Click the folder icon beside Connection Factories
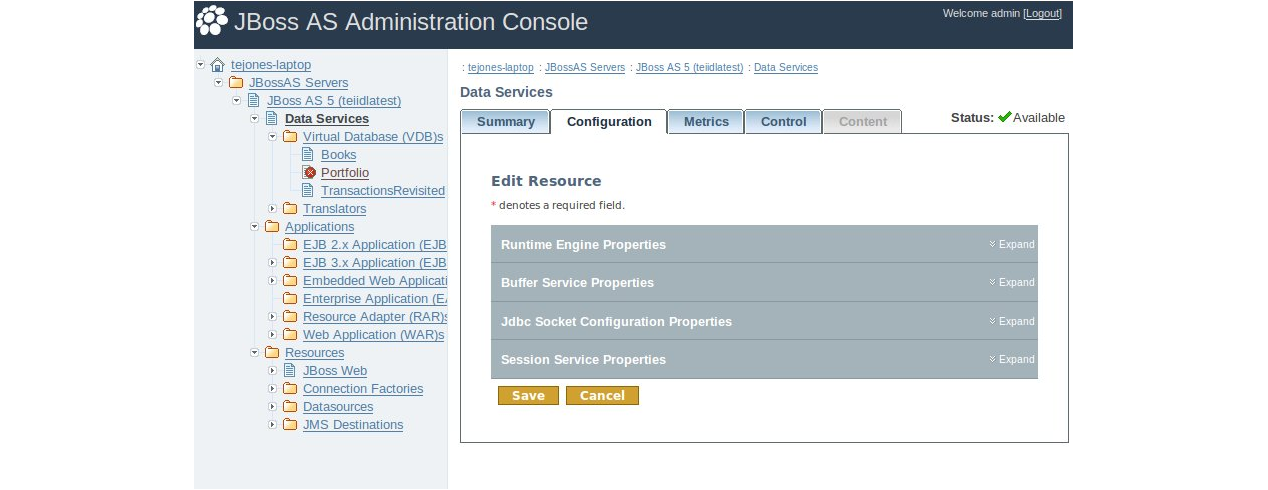1268x490 pixels. pos(290,389)
